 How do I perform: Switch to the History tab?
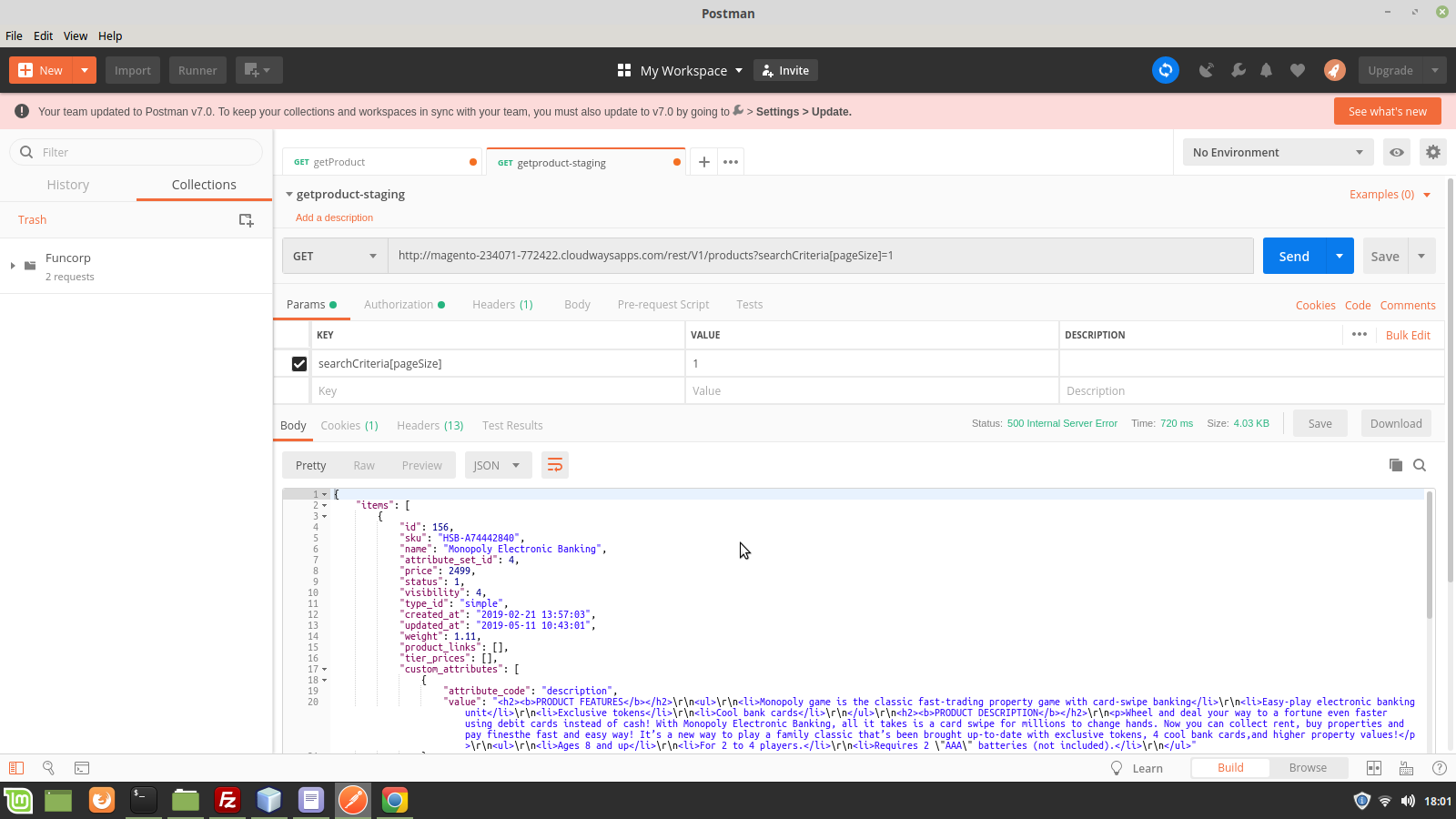pyautogui.click(x=68, y=185)
